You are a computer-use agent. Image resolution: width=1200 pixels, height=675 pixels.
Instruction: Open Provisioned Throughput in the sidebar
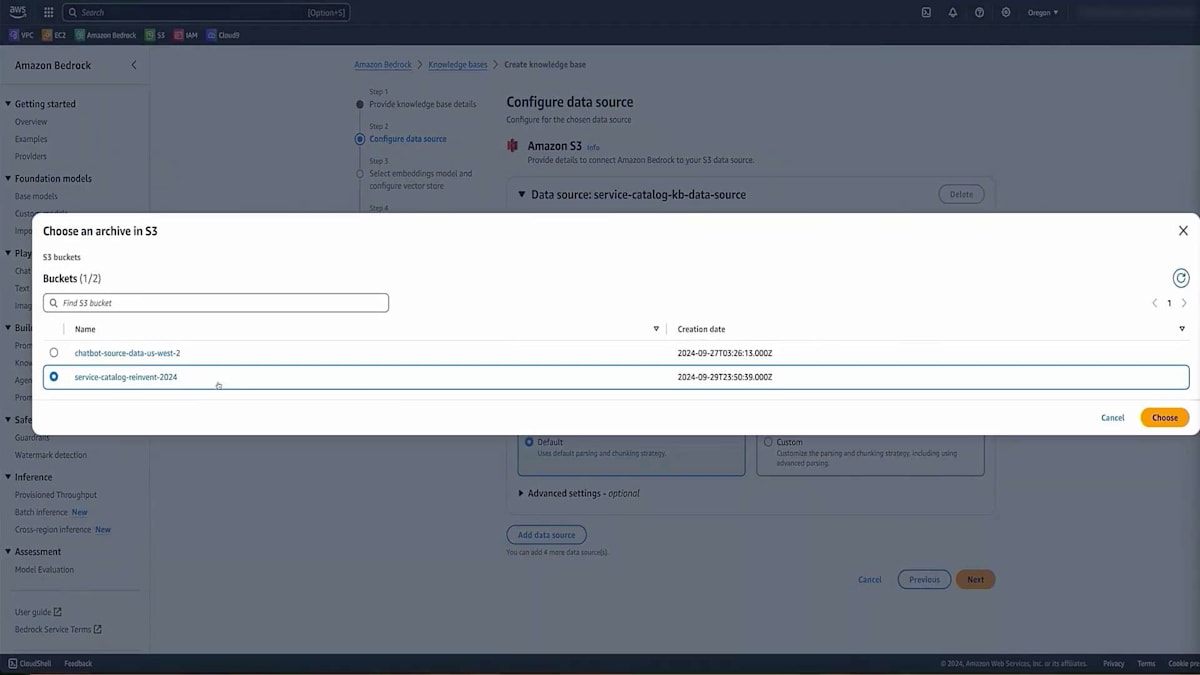[x=56, y=495]
